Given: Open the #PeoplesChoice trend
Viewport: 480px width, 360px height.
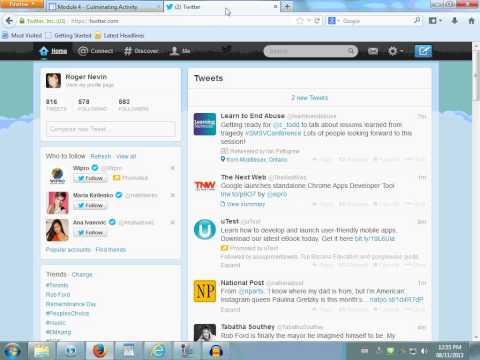Looking at the screenshot, I should pyautogui.click(x=67, y=313).
